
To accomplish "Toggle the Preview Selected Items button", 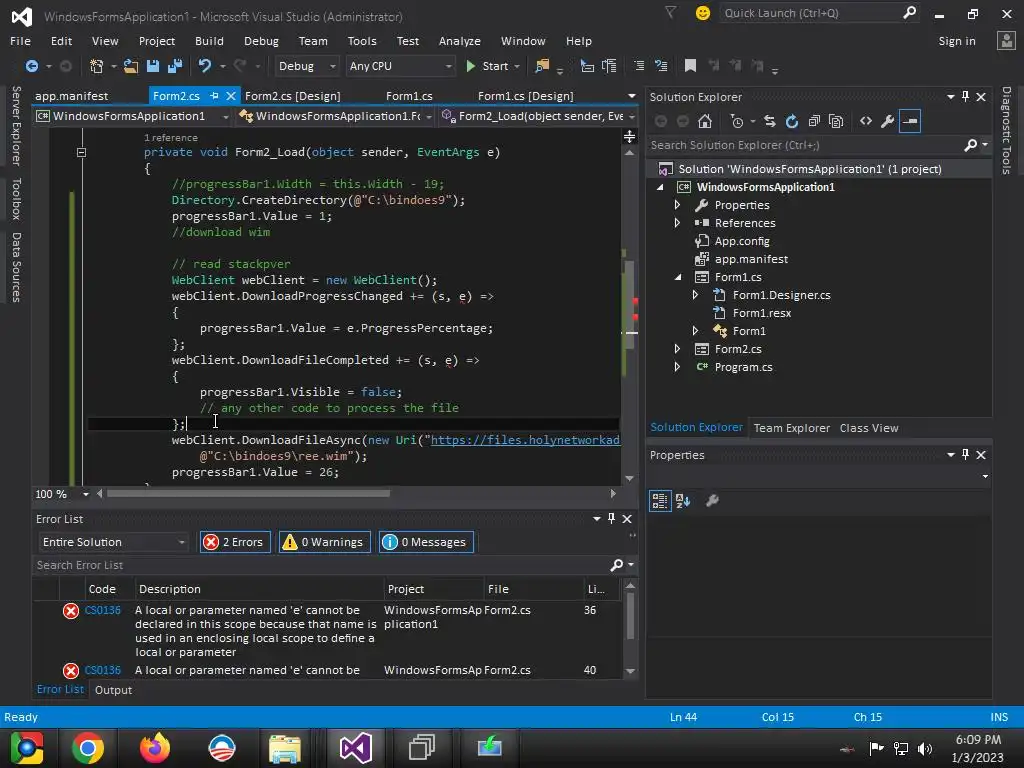I will click(x=910, y=121).
